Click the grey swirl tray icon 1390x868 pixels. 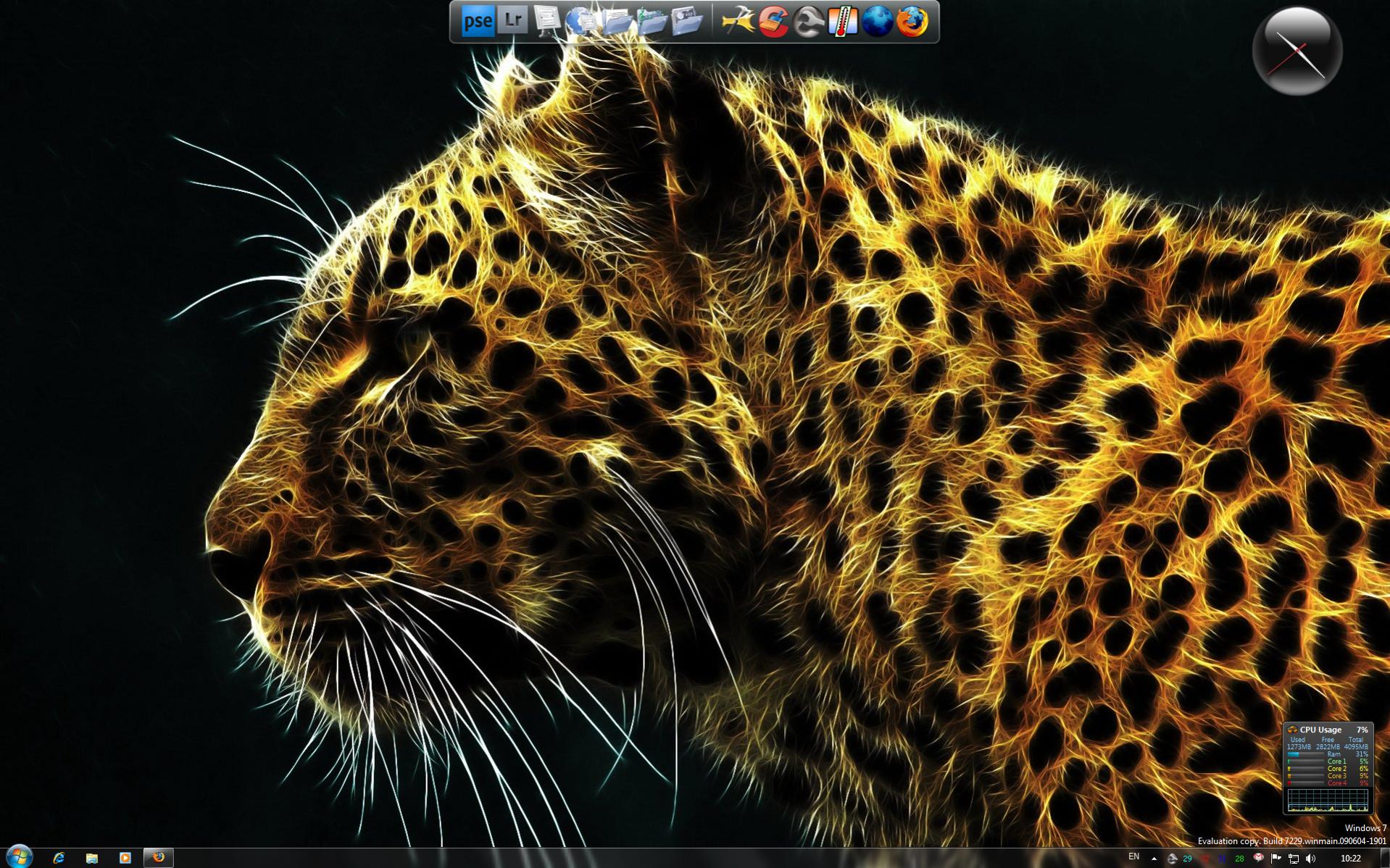(1172, 859)
